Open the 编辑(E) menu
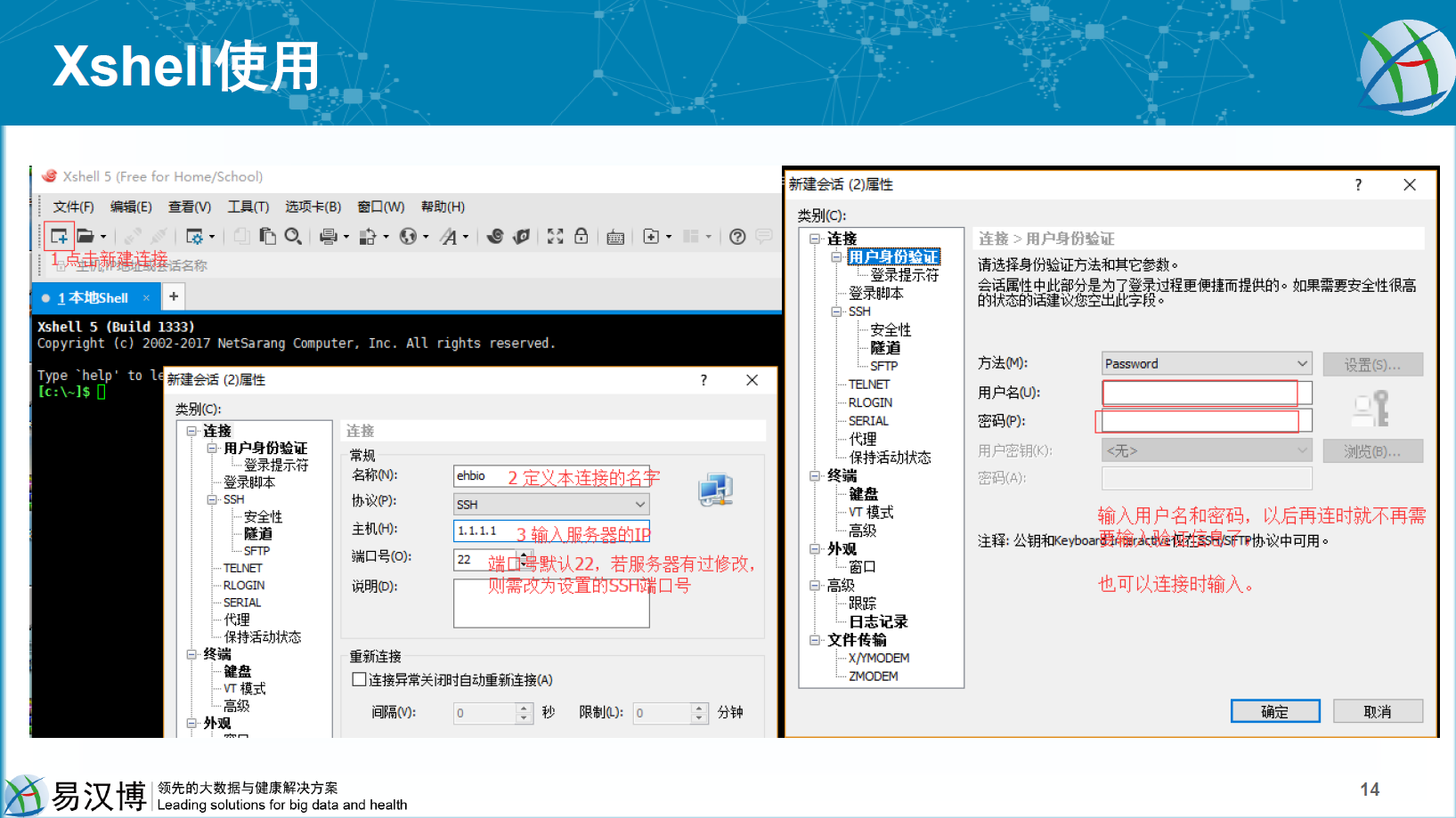 click(x=131, y=207)
